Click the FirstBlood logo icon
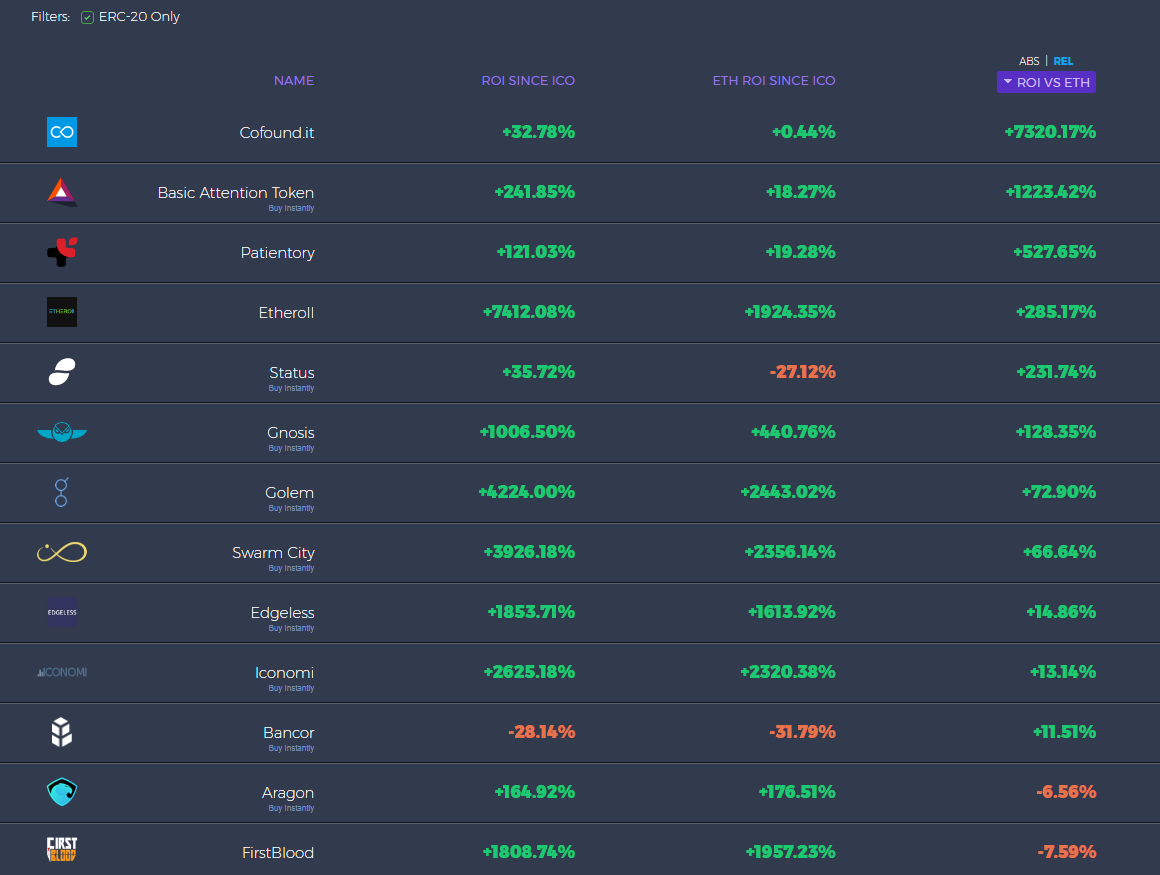Viewport: 1160px width, 875px height. pyautogui.click(x=62, y=849)
